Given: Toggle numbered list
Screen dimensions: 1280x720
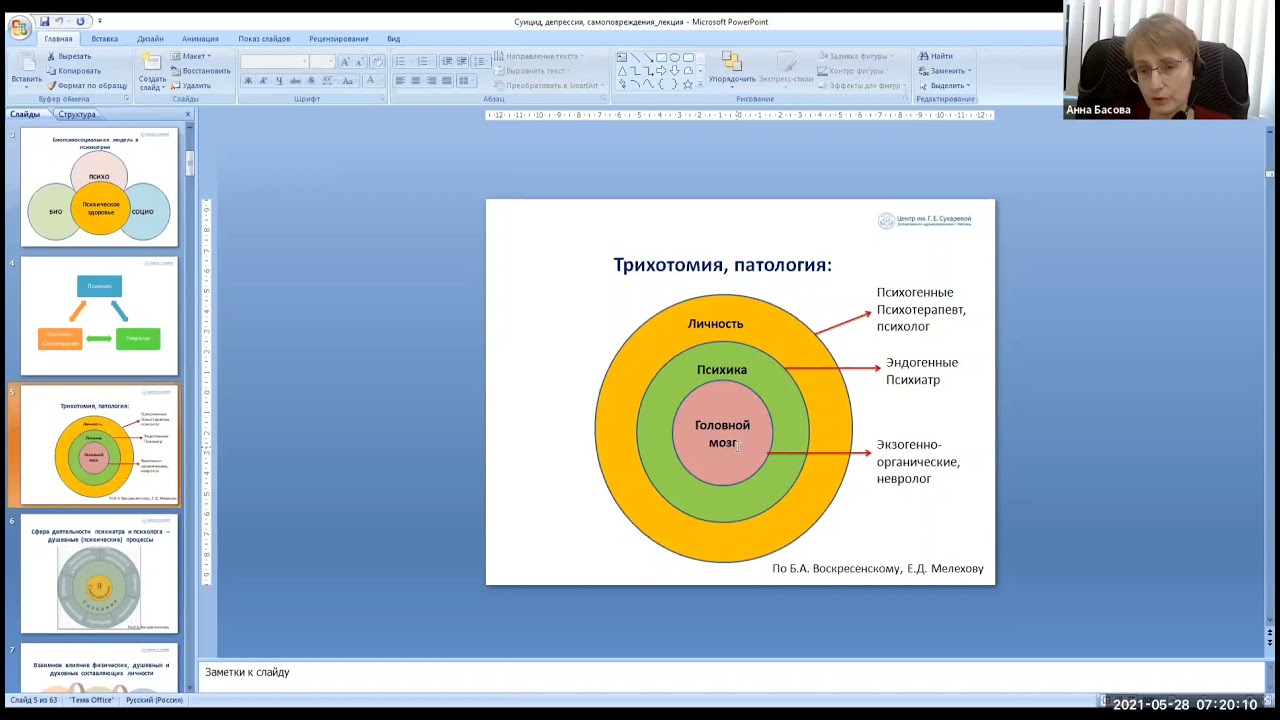Looking at the screenshot, I should (x=423, y=61).
